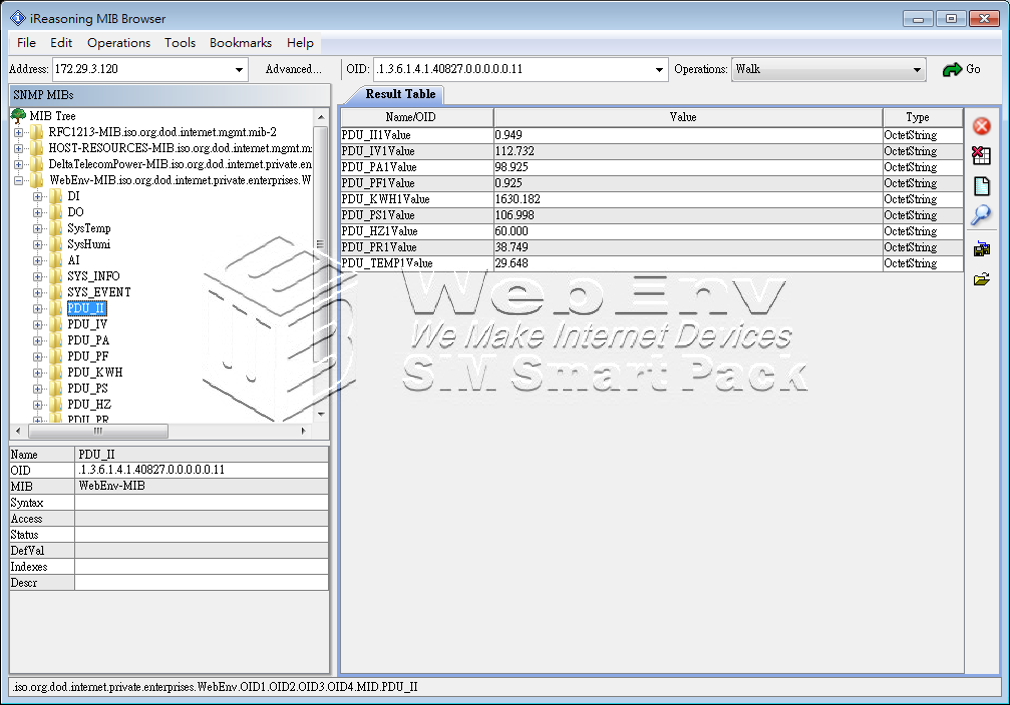Switch to the Result Table tab
Screen dimensions: 1010x705
[x=400, y=94]
